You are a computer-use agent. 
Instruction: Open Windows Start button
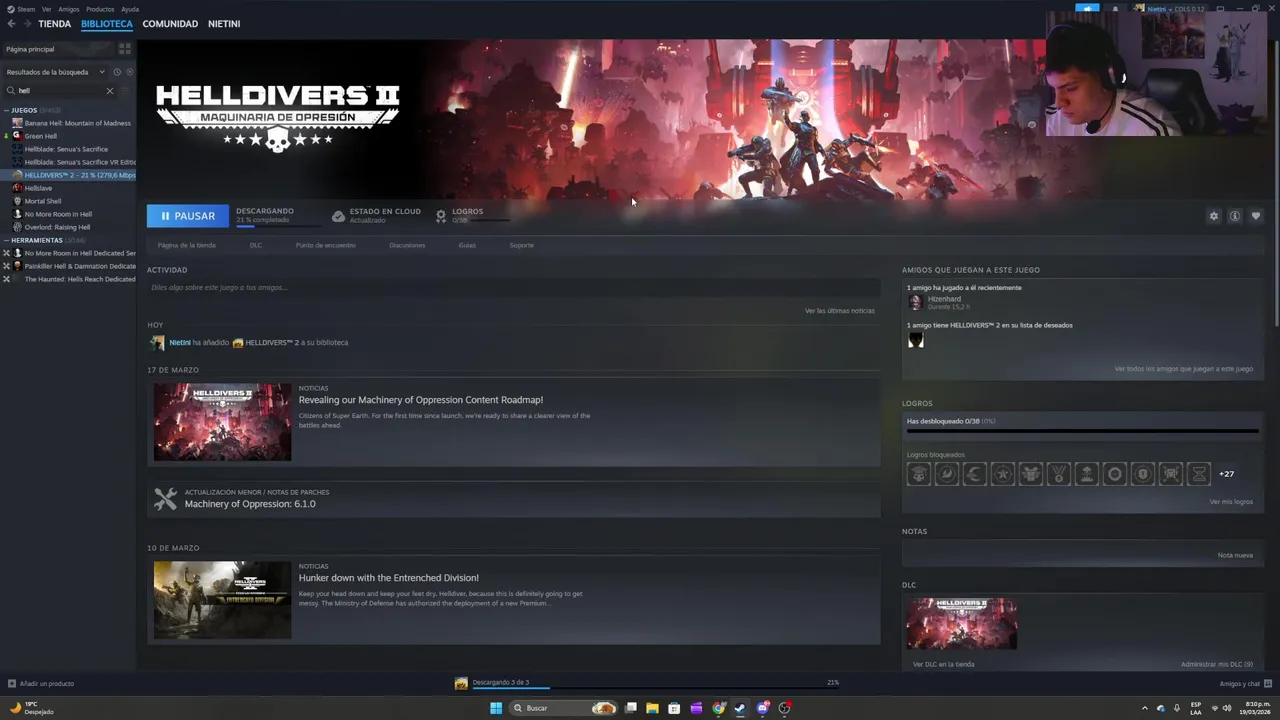496,708
